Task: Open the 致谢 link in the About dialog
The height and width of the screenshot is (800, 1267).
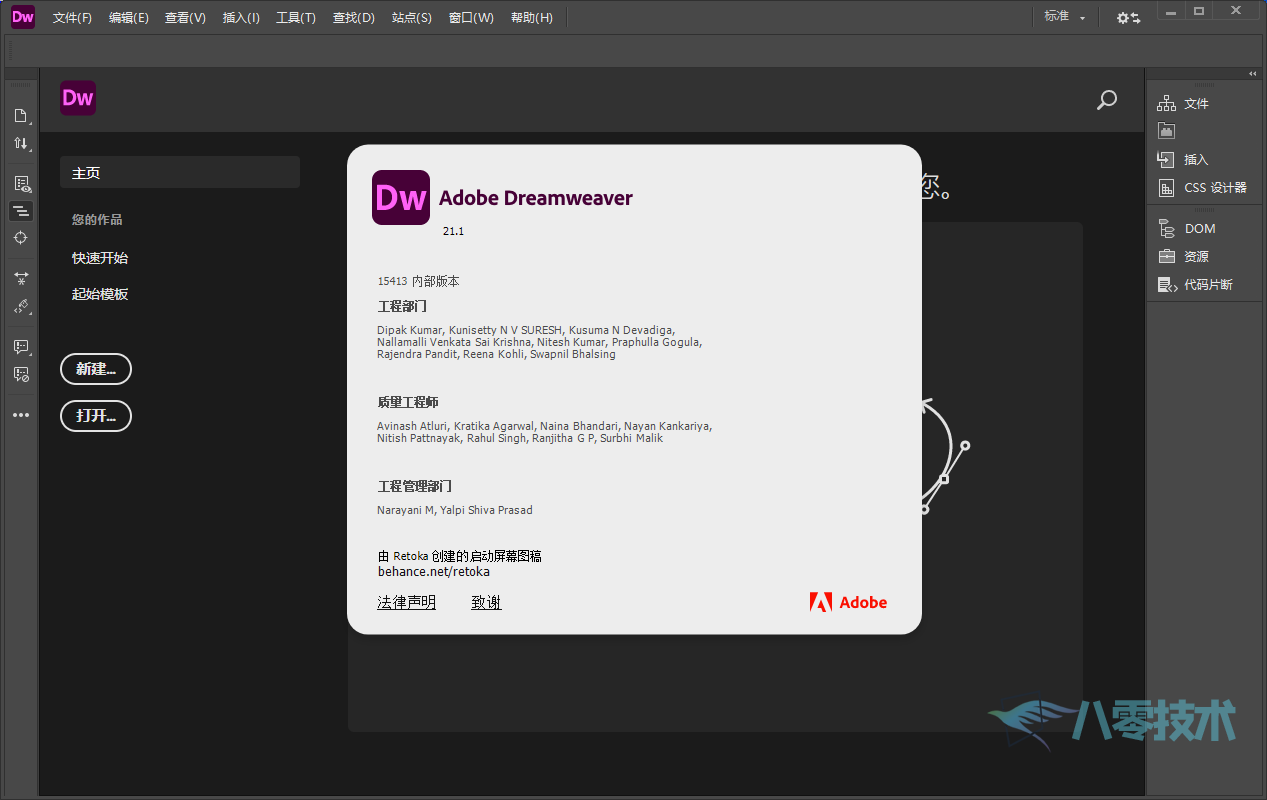Action: pos(486,602)
